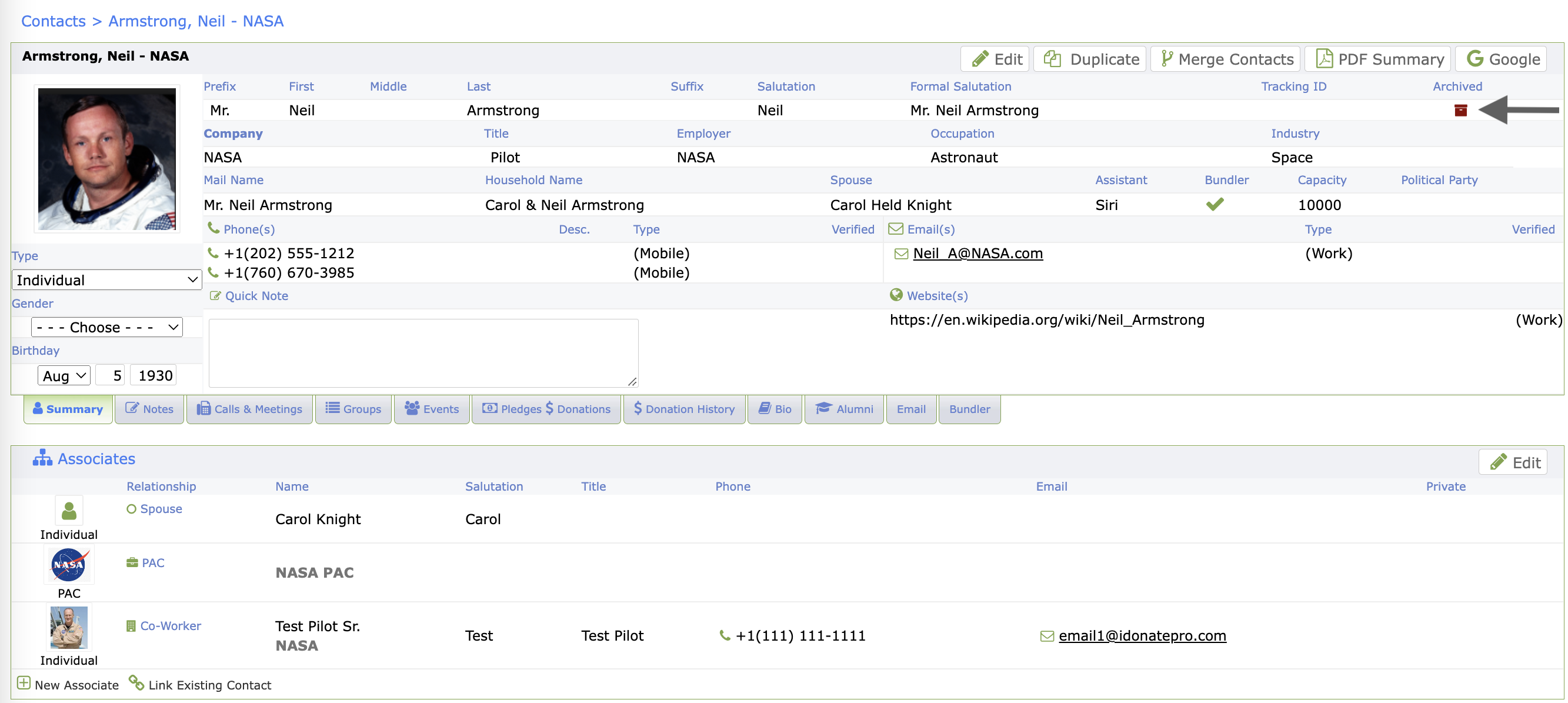The image size is (1568, 703).
Task: Click the New Associate link
Action: click(x=76, y=685)
